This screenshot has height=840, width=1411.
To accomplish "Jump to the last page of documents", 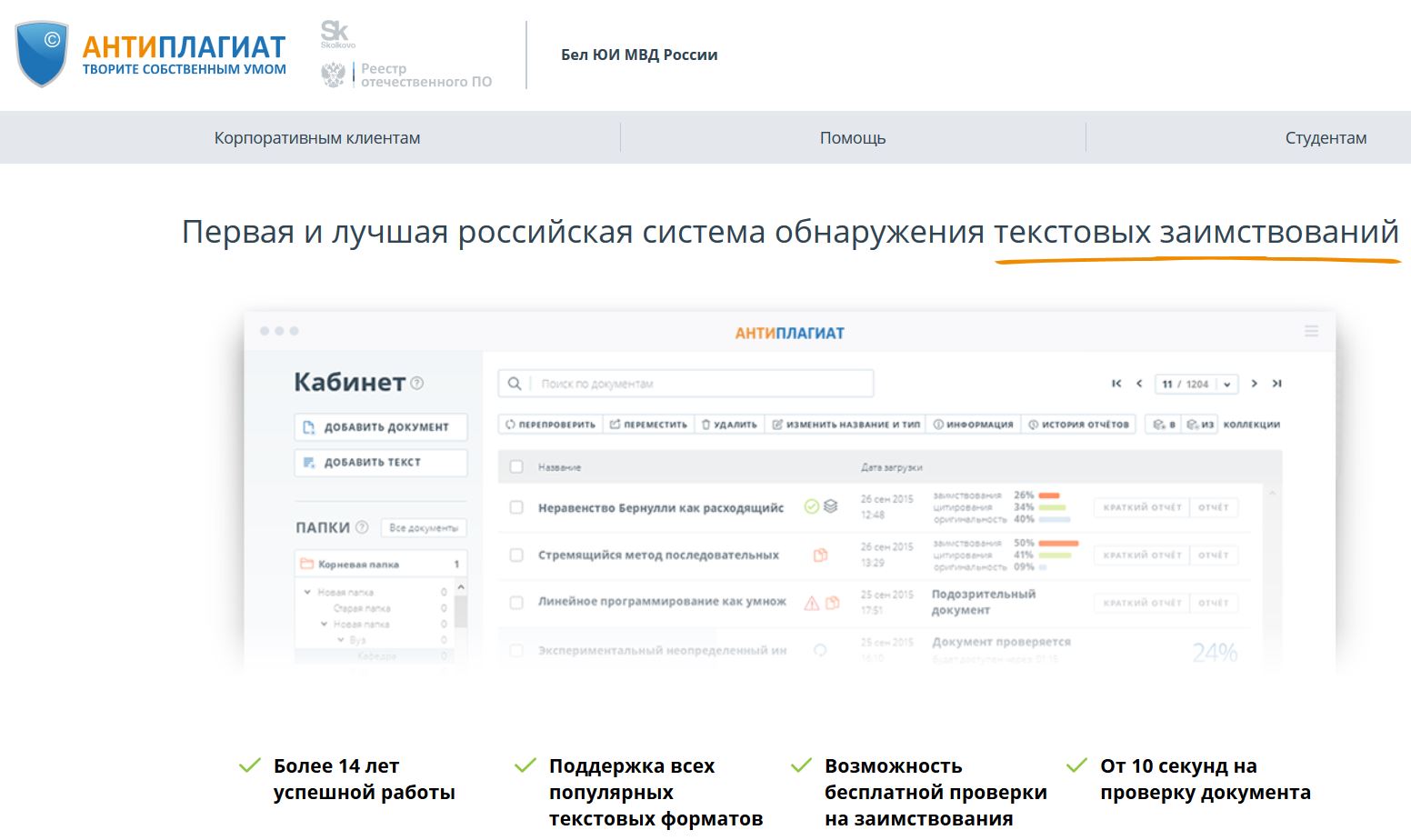I will click(1276, 384).
